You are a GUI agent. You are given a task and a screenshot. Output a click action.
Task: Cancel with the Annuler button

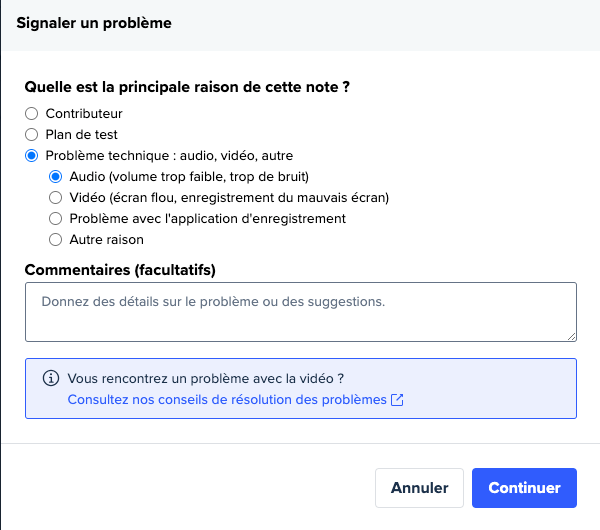point(419,488)
